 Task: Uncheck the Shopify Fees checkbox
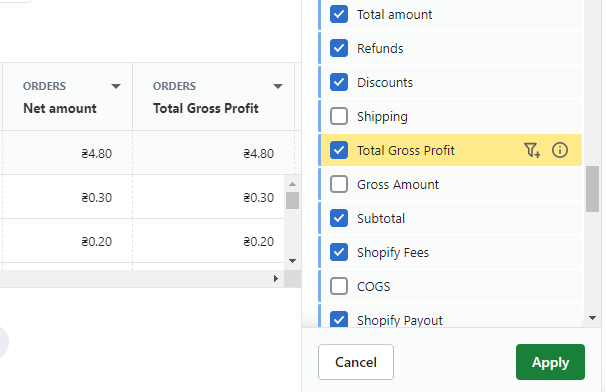tap(339, 252)
